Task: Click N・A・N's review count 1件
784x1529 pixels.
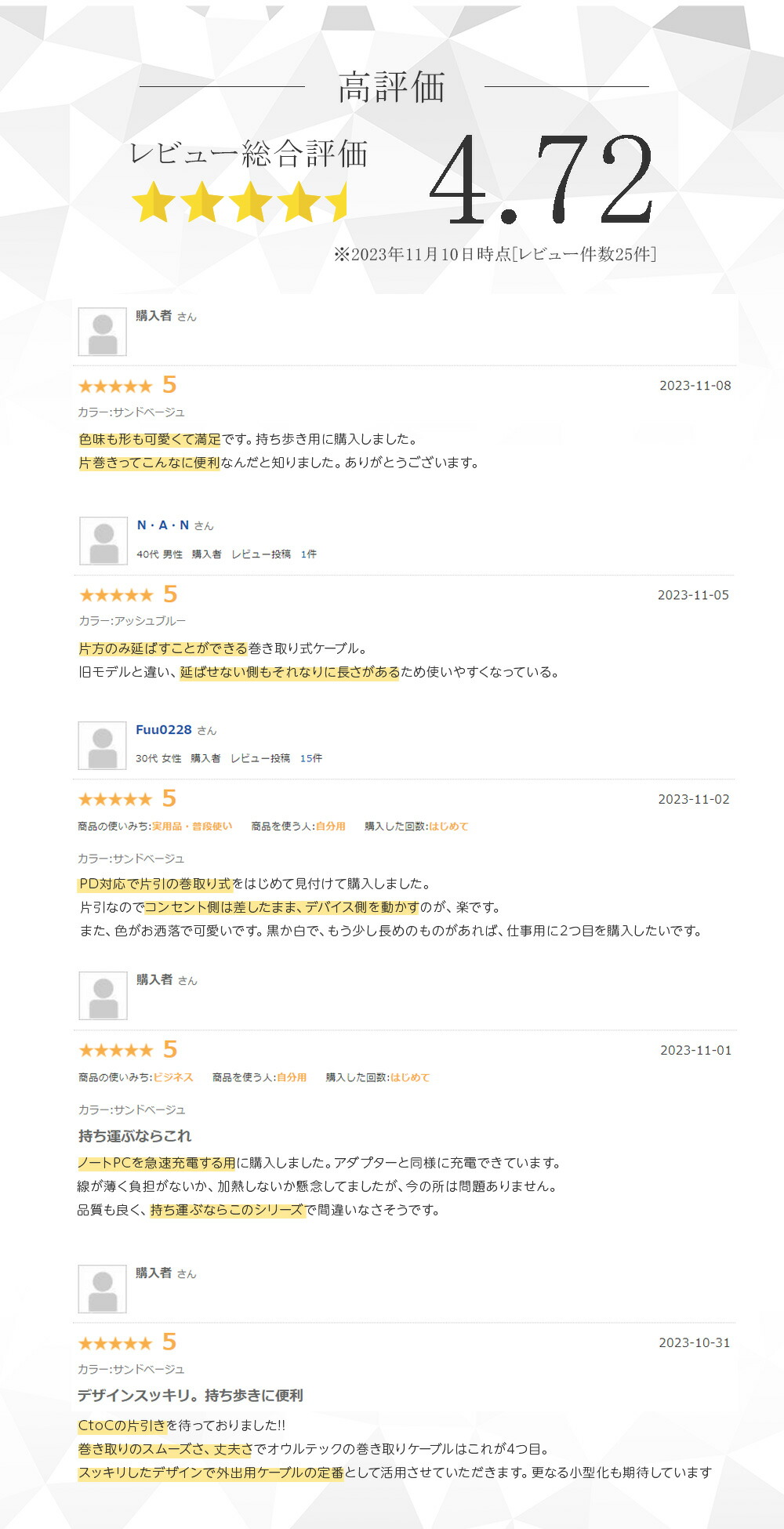Action: pos(309,554)
